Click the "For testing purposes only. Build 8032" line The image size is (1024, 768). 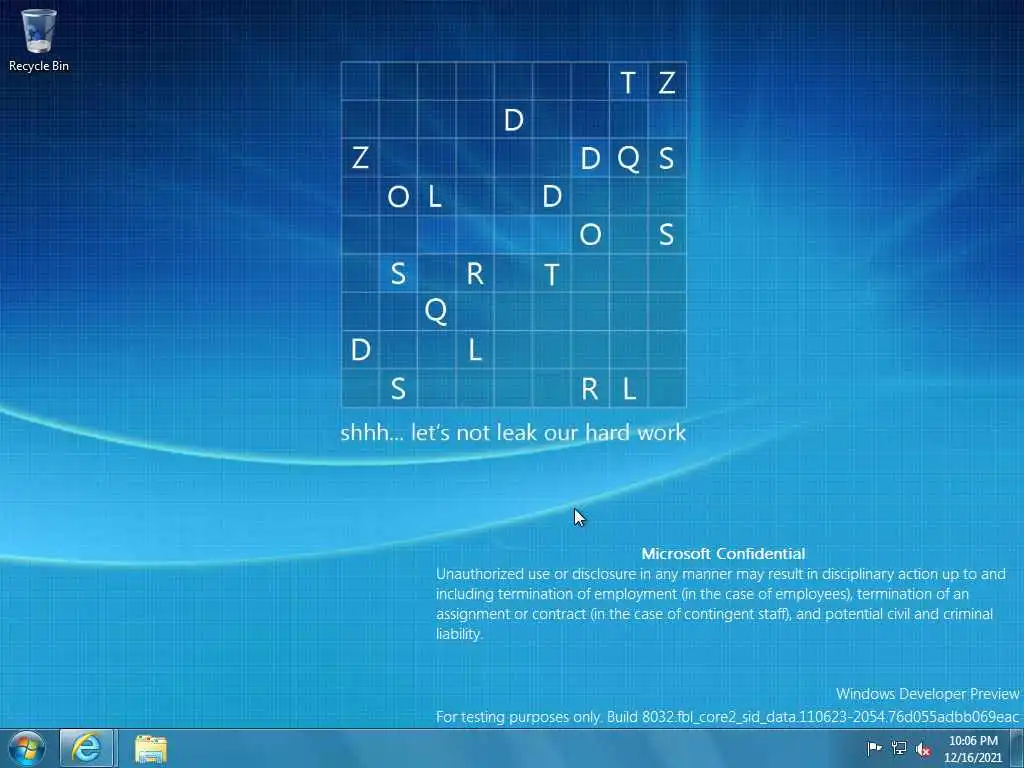tap(727, 717)
